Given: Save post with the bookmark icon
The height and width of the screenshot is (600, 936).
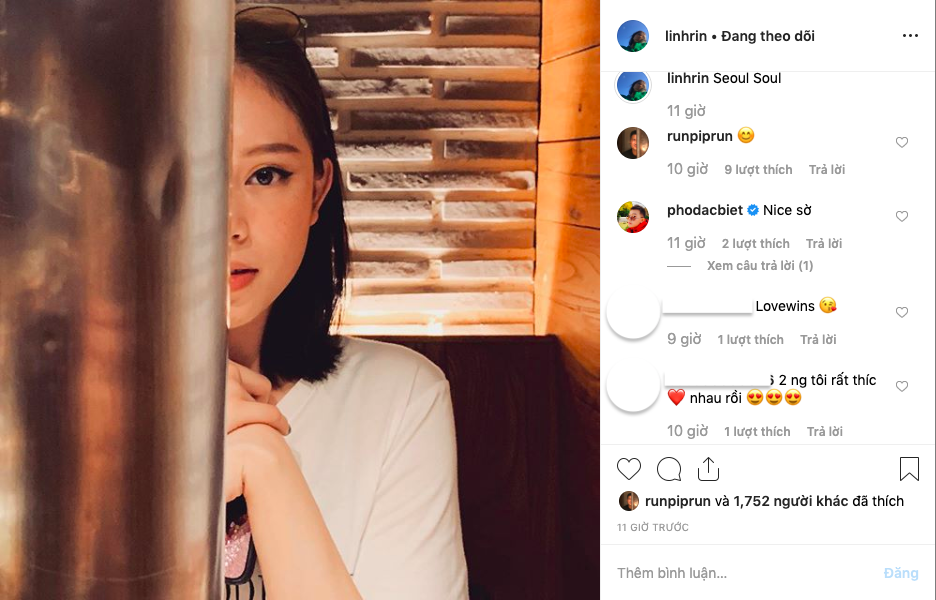Looking at the screenshot, I should (x=909, y=469).
